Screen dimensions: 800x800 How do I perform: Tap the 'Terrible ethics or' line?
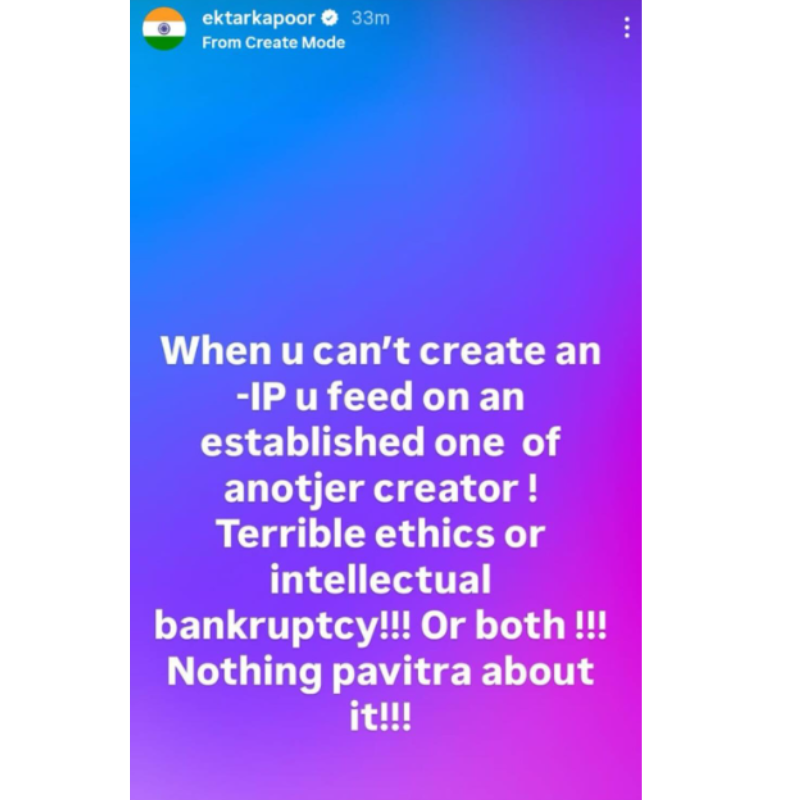pyautogui.click(x=381, y=534)
